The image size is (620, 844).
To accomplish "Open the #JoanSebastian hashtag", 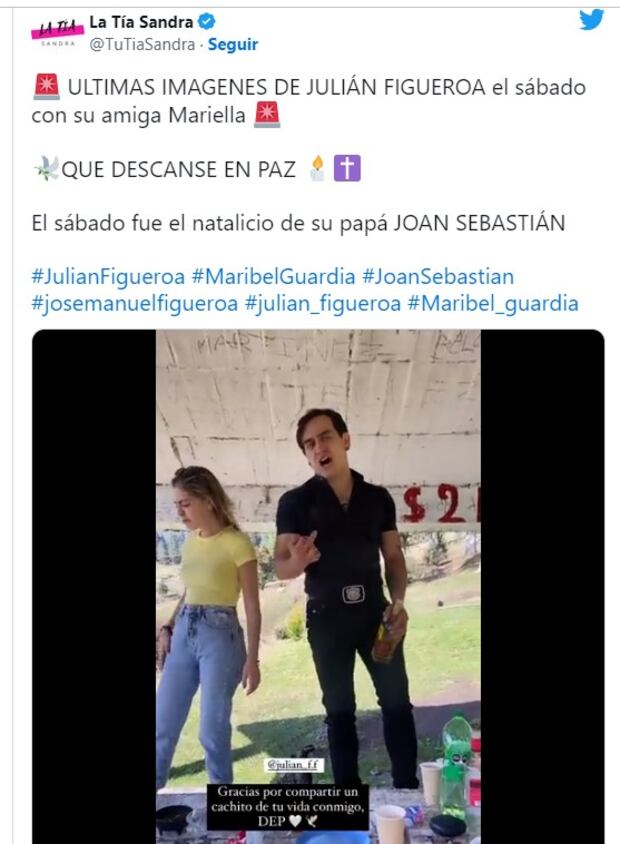I will [x=438, y=277].
